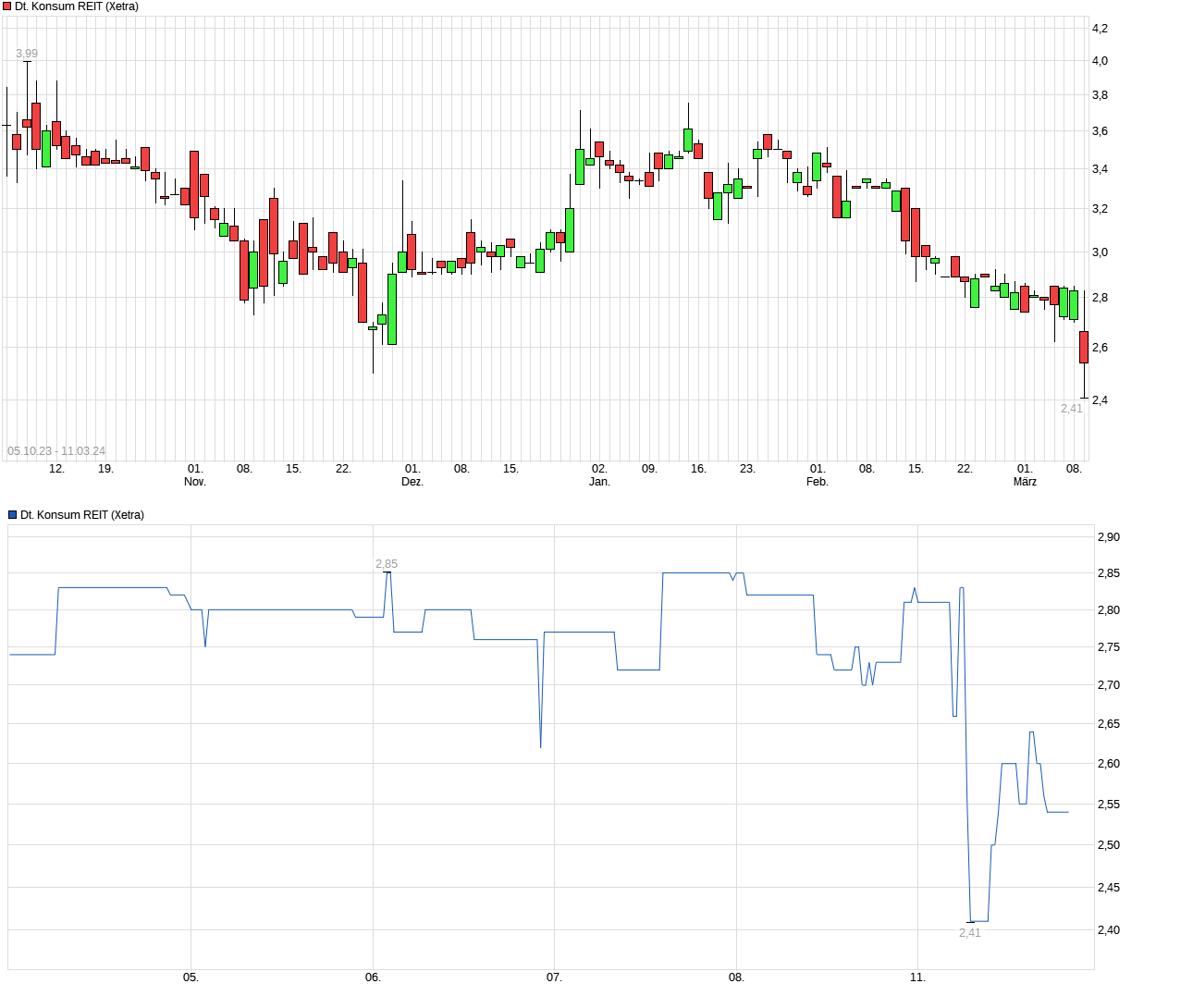Select the 'März' axis label
Image resolution: width=1193 pixels, height=1008 pixels.
tap(1027, 481)
